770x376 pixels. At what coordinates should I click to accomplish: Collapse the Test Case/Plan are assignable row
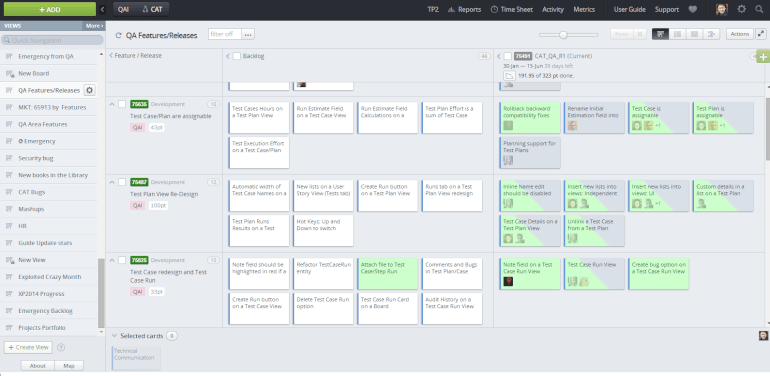click(112, 104)
